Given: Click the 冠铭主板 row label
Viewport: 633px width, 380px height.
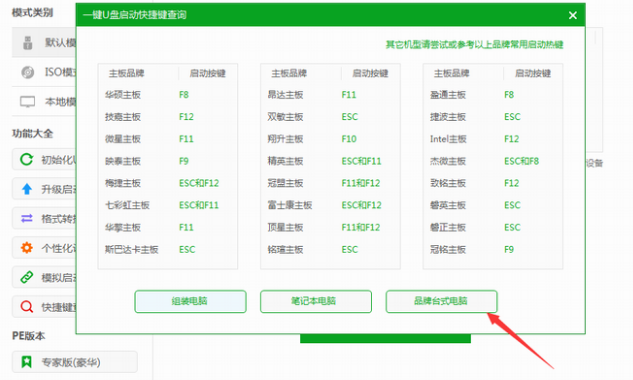Looking at the screenshot, I should tap(448, 250).
